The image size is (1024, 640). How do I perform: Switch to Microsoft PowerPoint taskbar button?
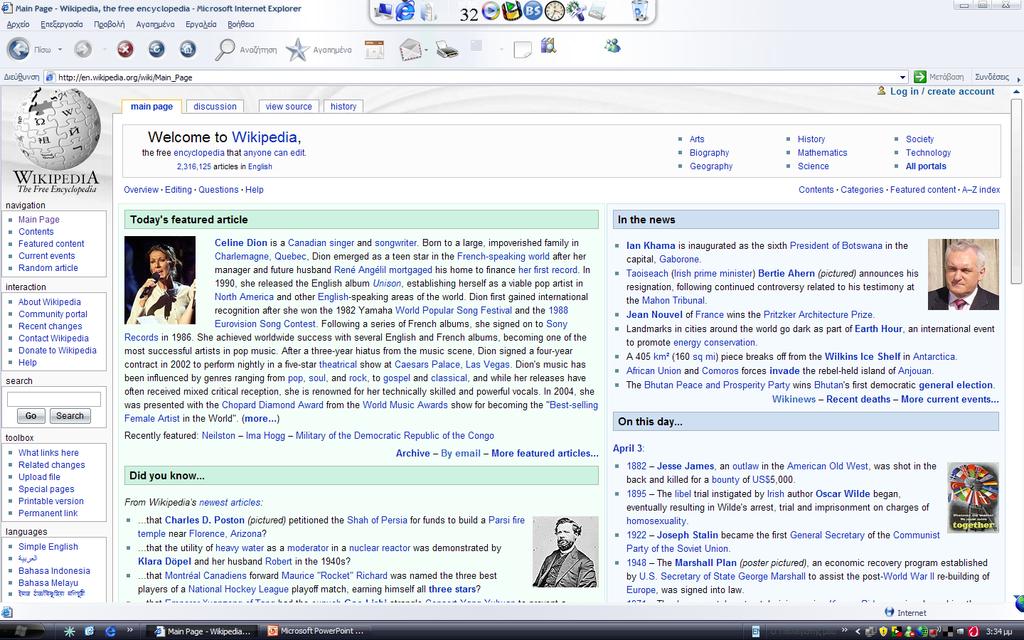point(316,631)
